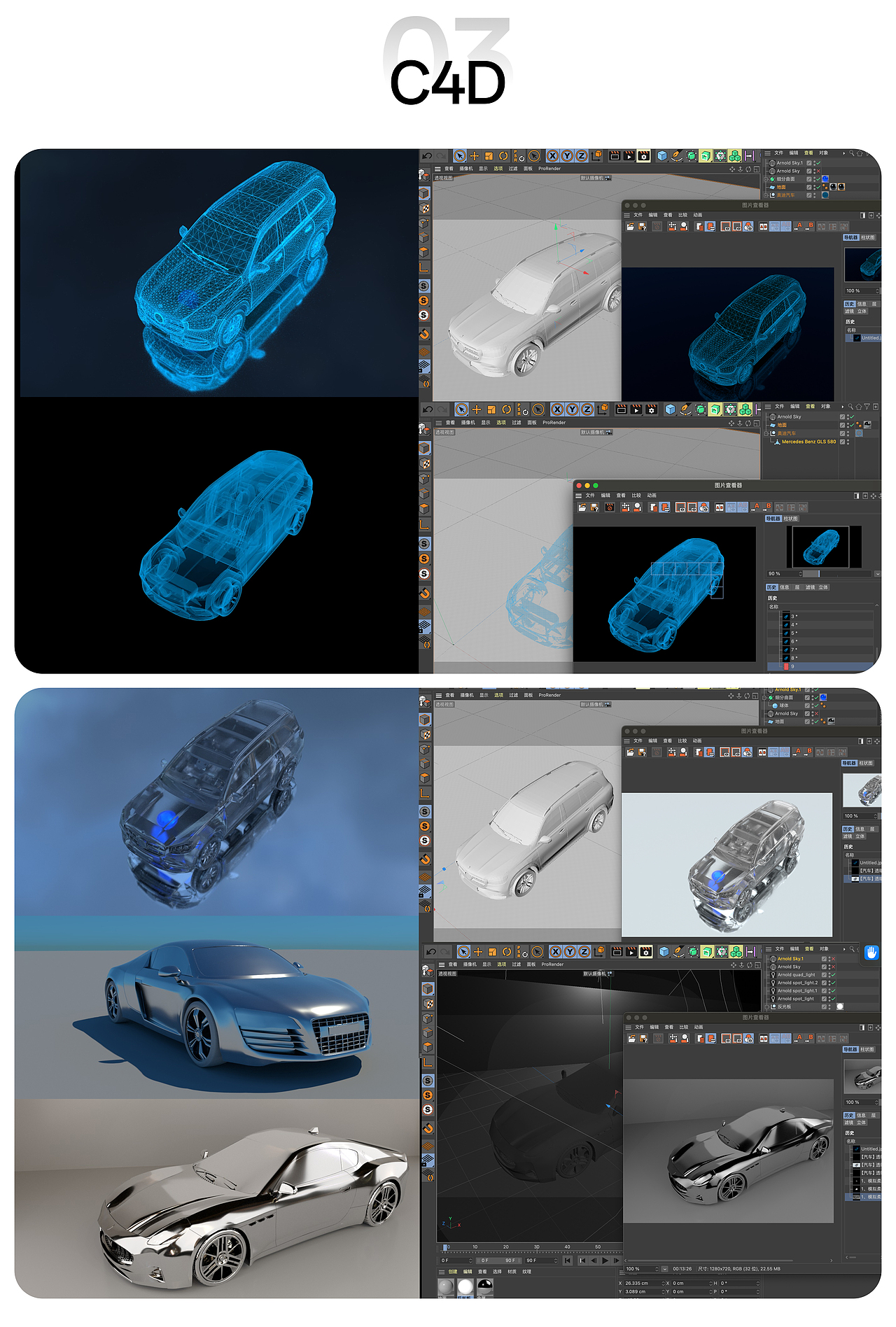Image resolution: width=896 pixels, height=1327 pixels.
Task: Click X position field showing 26.335 cm
Action: [643, 1284]
